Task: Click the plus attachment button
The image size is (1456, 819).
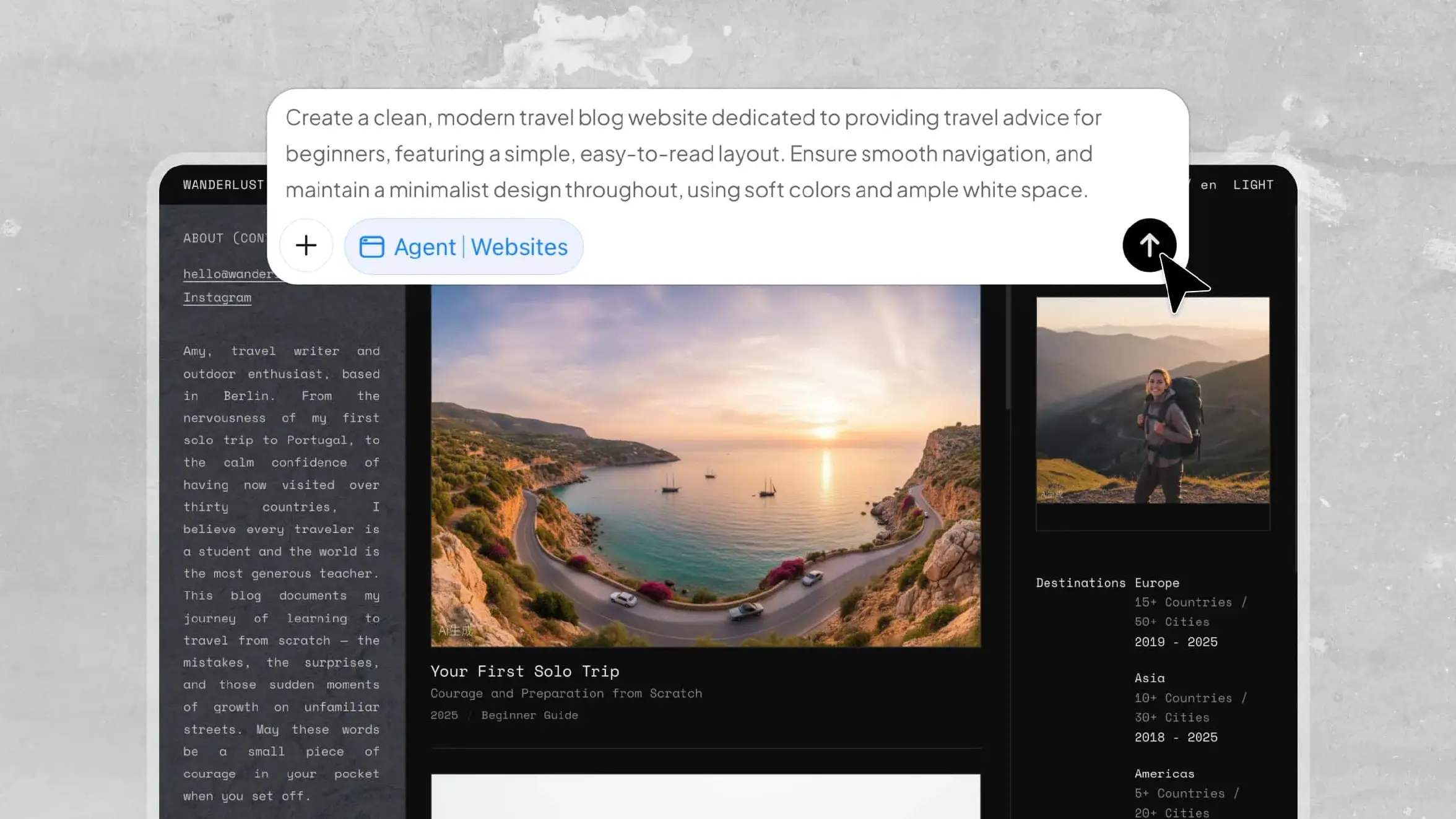Action: pyautogui.click(x=306, y=246)
